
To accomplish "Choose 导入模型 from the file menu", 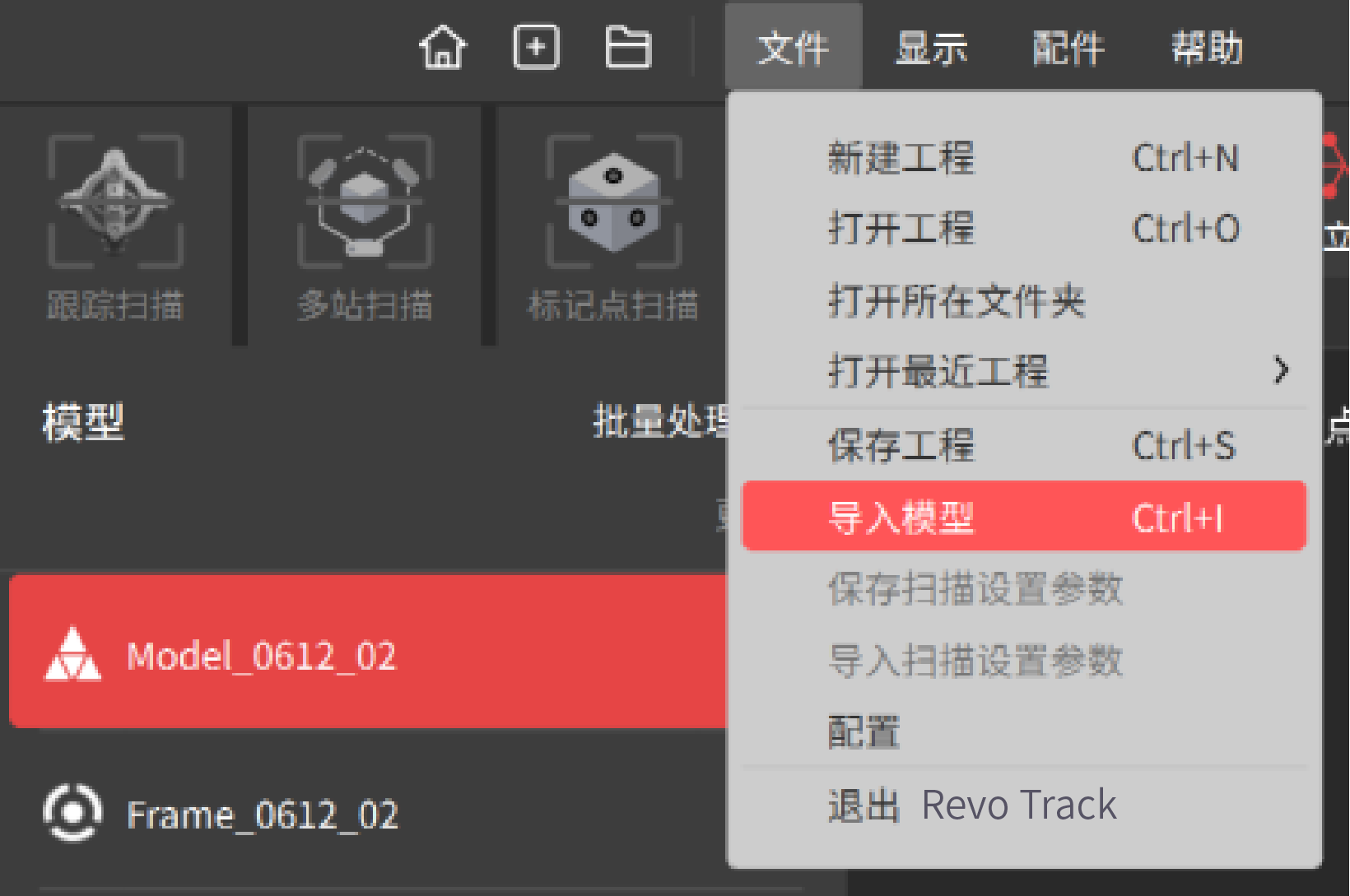I will click(x=1025, y=517).
